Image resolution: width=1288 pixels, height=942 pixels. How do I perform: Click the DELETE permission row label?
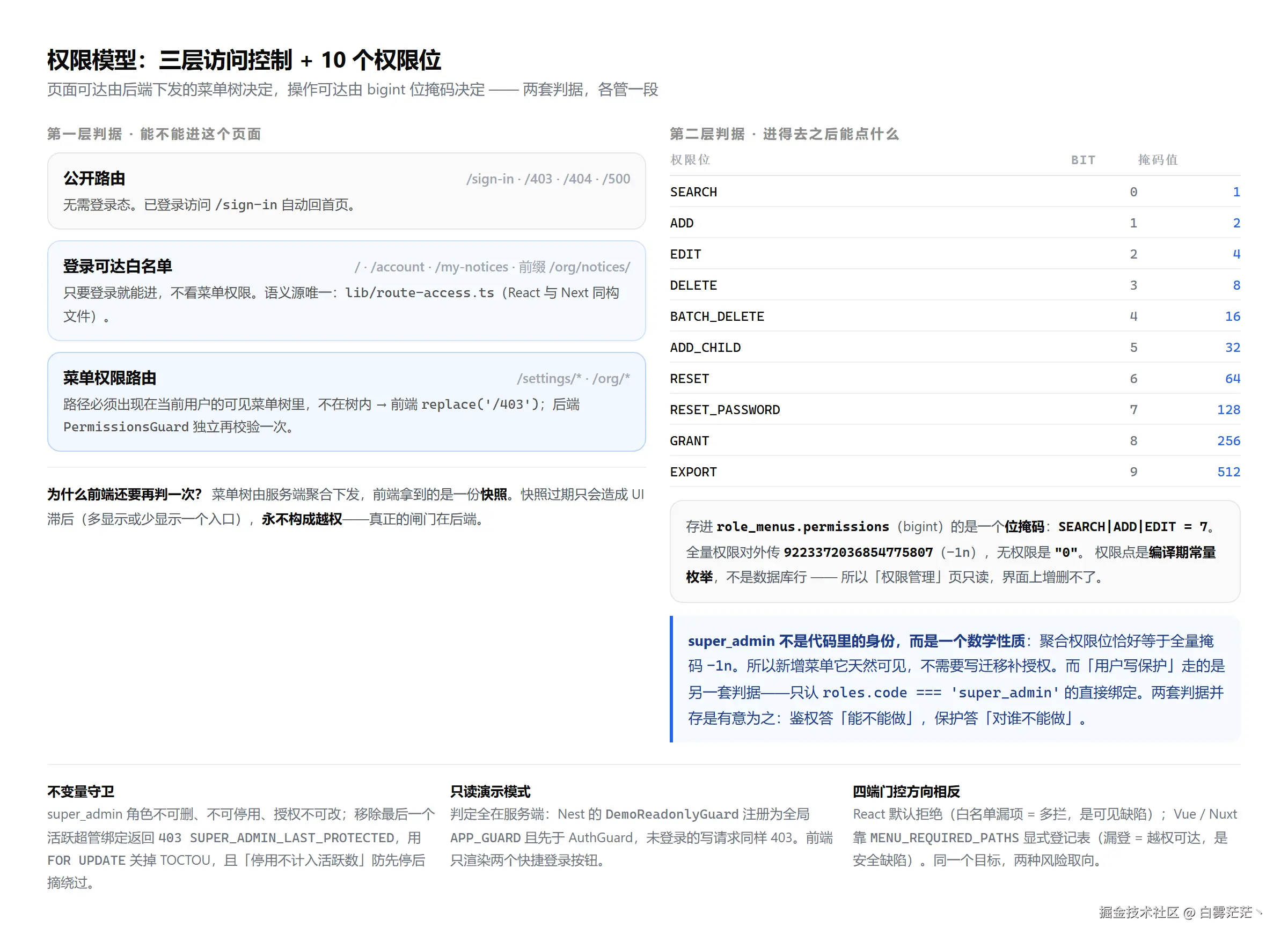[x=693, y=285]
